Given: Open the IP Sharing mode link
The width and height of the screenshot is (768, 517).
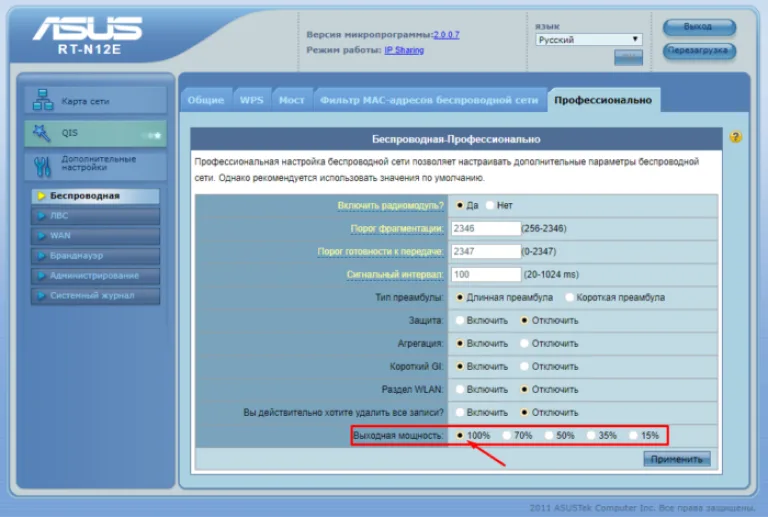Looking at the screenshot, I should [x=404, y=50].
